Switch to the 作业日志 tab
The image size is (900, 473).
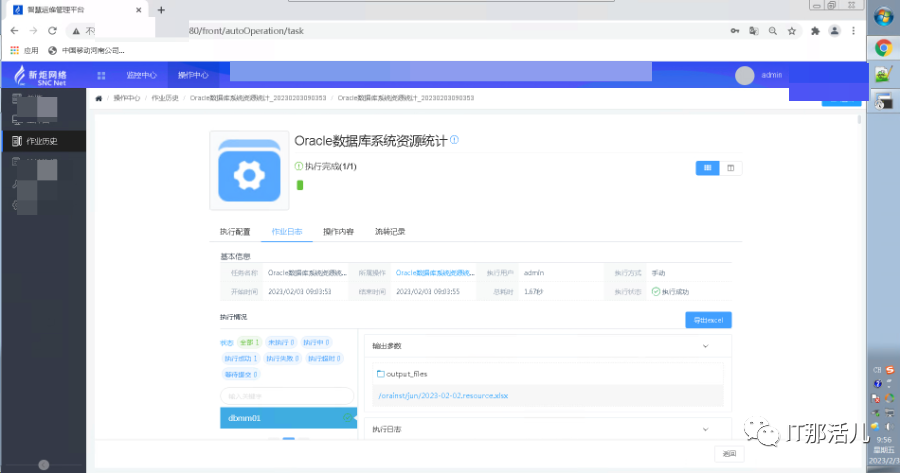pos(286,231)
